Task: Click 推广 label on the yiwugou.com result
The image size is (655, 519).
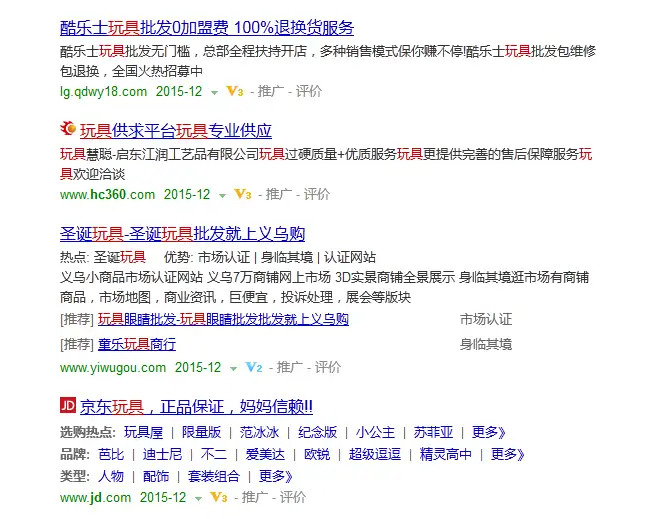Action: point(289,367)
